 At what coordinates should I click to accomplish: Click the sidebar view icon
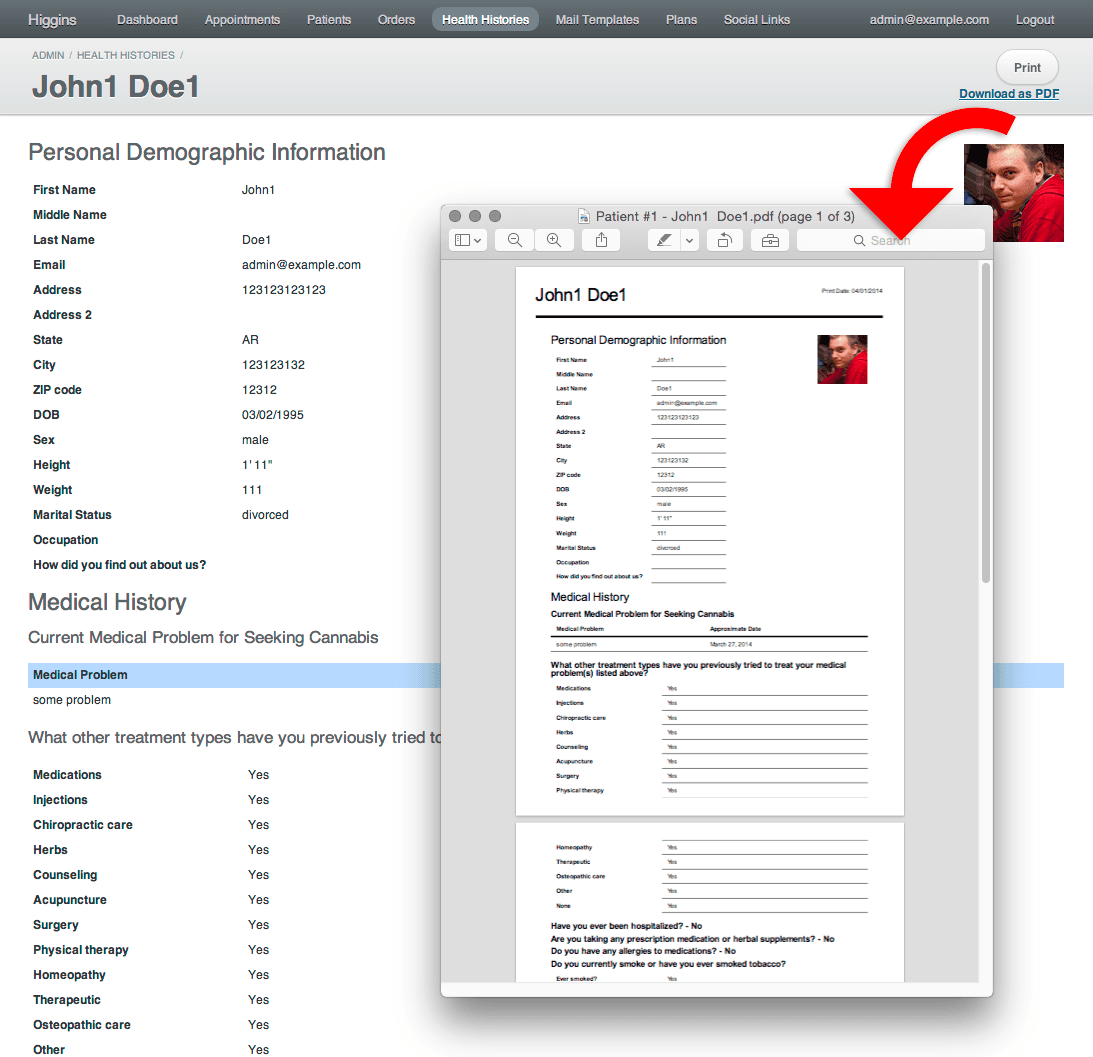(x=462, y=241)
